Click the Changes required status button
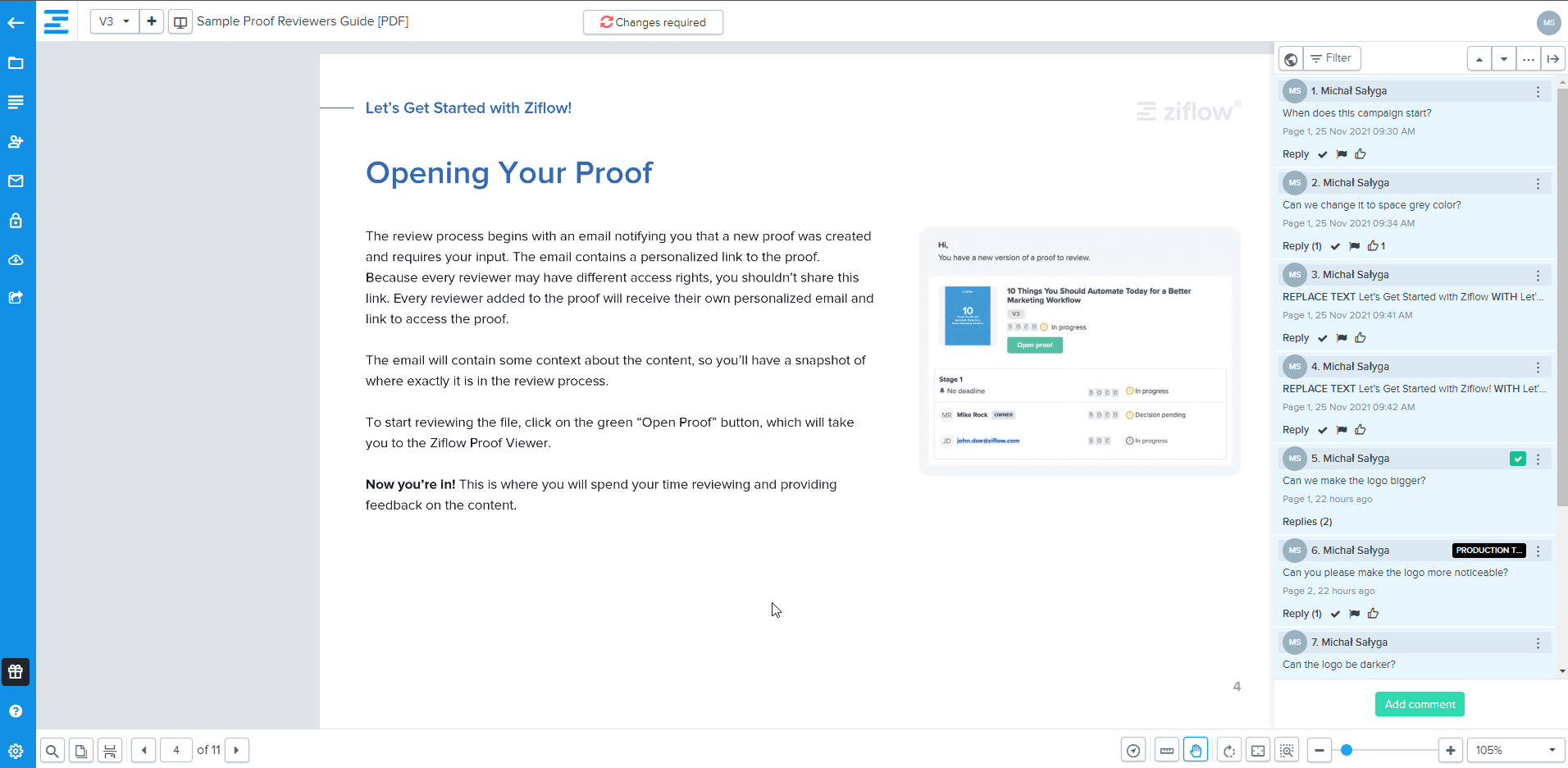This screenshot has height=768, width=1568. [x=653, y=22]
